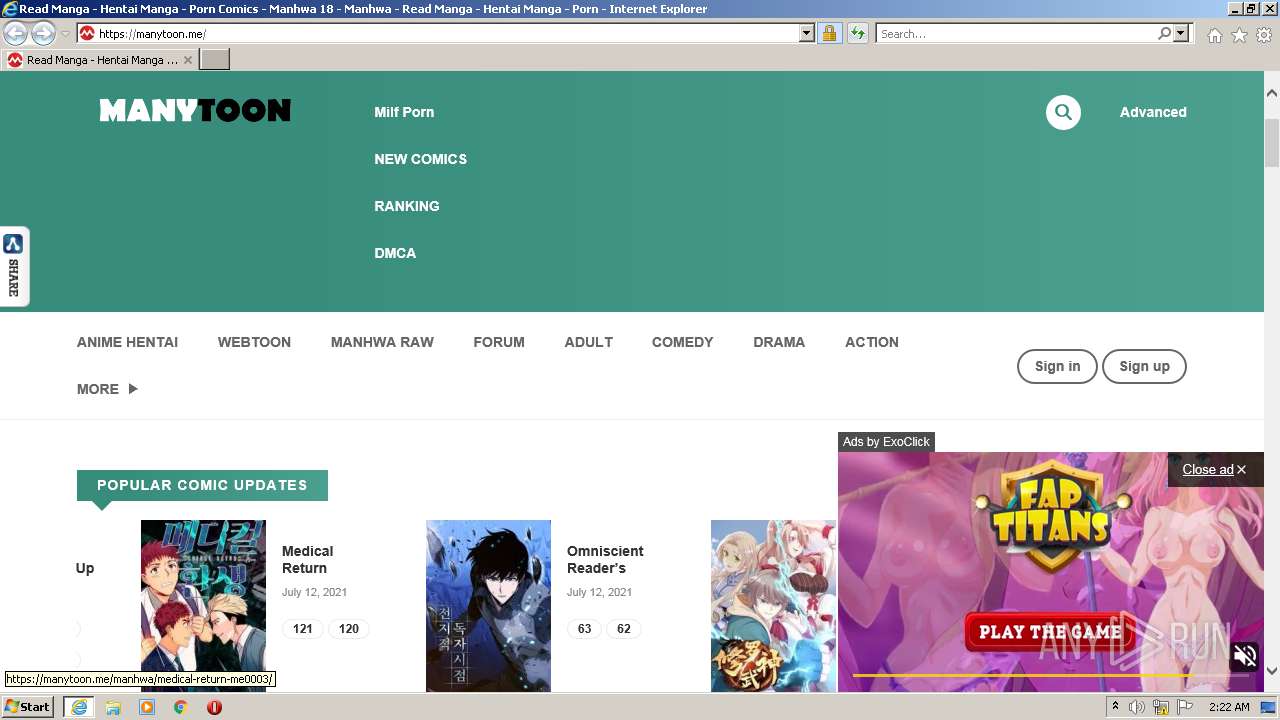Open chapter 121 of Medical Return
The width and height of the screenshot is (1280, 720).
tap(302, 629)
